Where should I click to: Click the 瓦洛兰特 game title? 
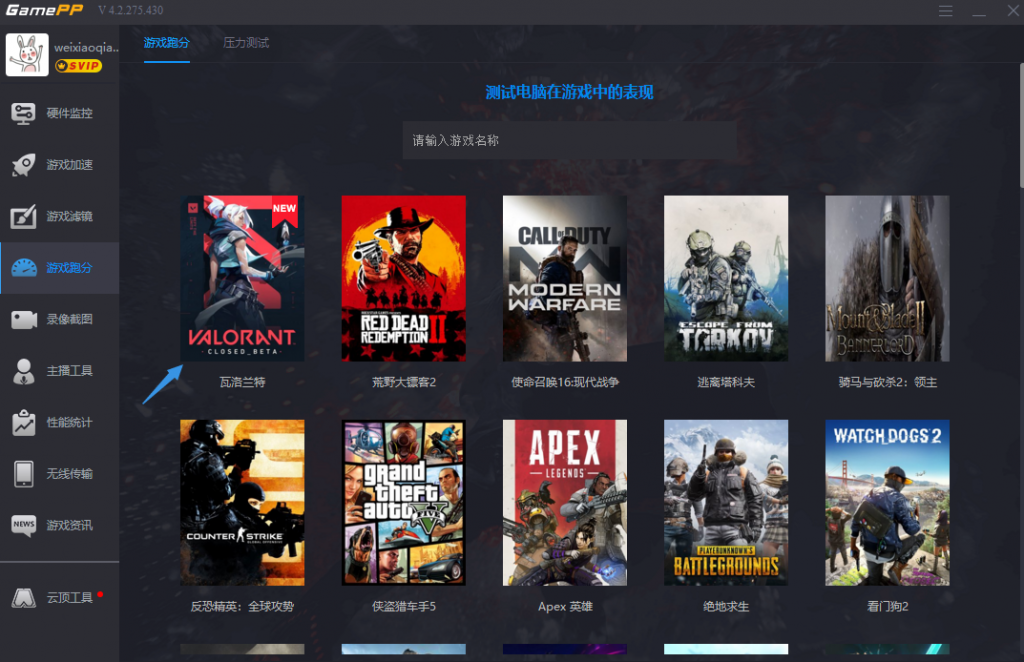coord(242,383)
